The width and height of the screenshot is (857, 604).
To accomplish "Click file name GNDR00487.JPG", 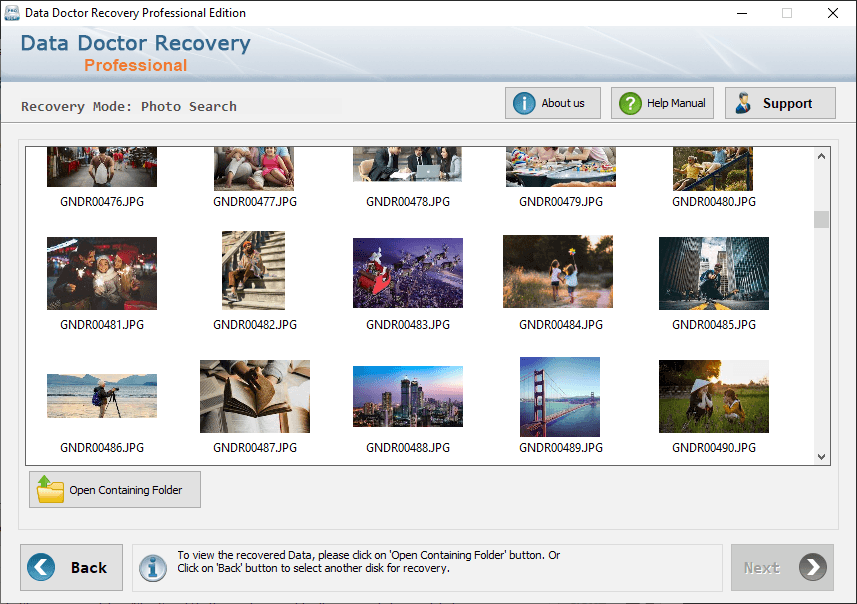I will (255, 448).
